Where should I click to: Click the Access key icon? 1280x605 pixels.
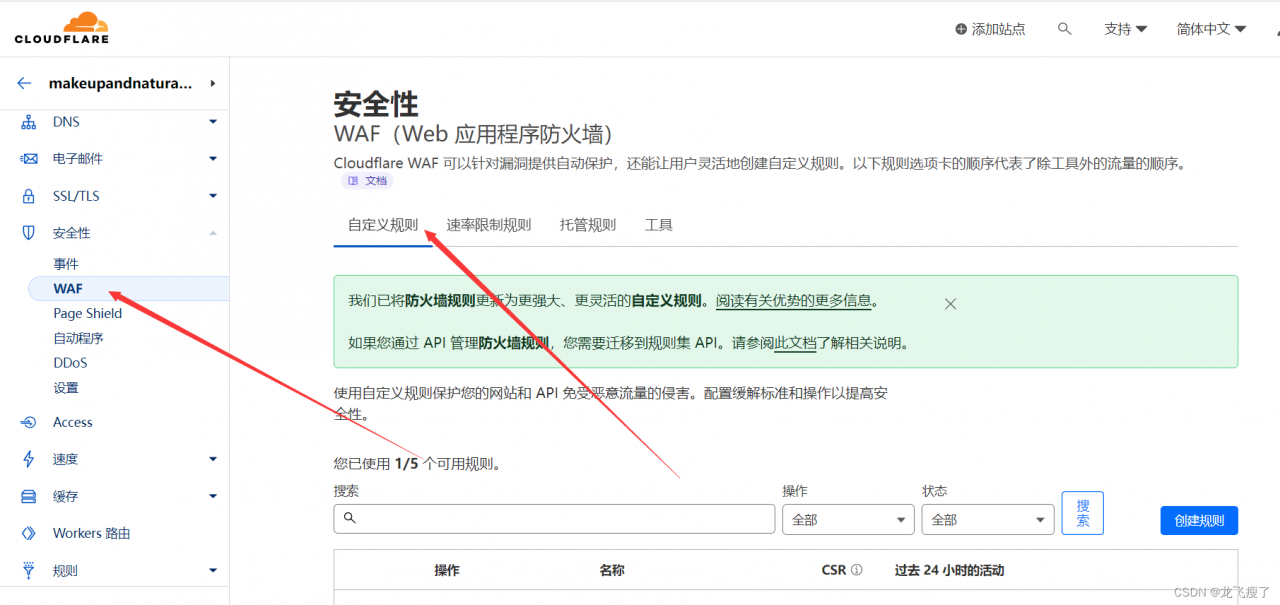point(30,421)
